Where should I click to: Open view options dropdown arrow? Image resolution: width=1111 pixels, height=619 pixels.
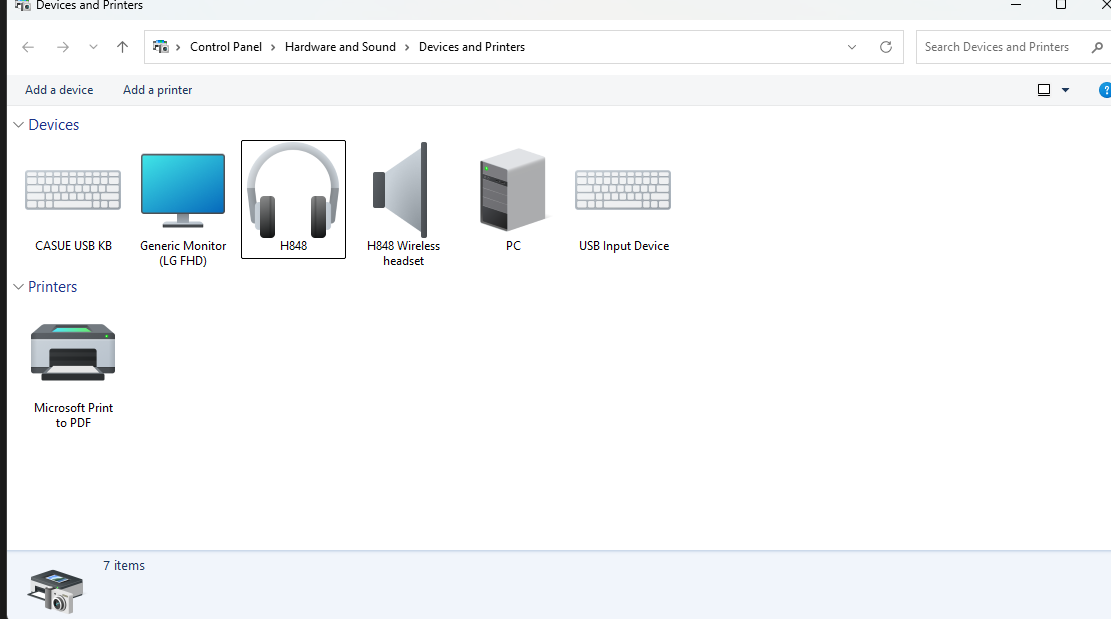(x=1065, y=90)
